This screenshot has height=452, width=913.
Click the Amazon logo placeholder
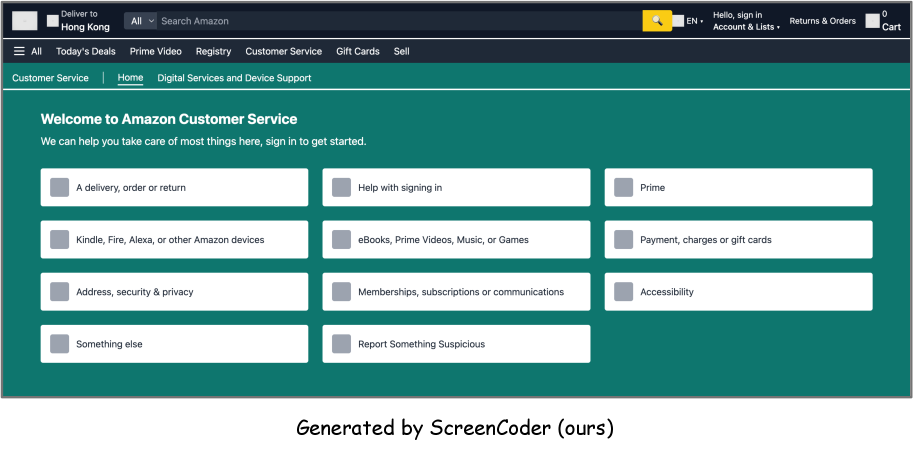coord(25,21)
